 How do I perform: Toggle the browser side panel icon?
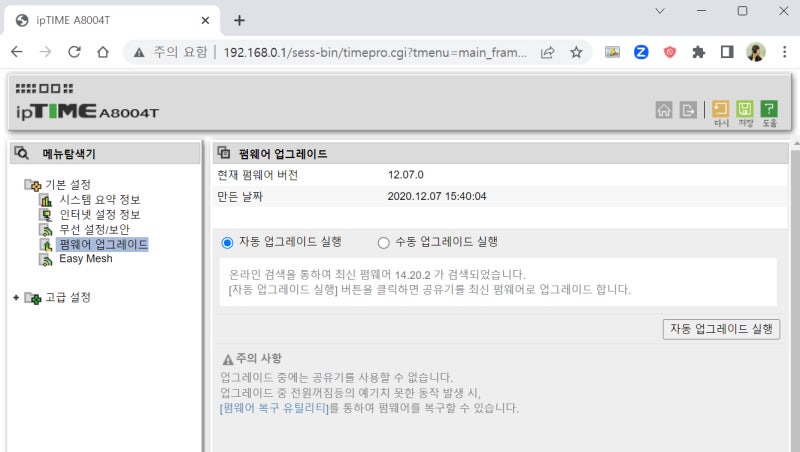click(x=727, y=52)
